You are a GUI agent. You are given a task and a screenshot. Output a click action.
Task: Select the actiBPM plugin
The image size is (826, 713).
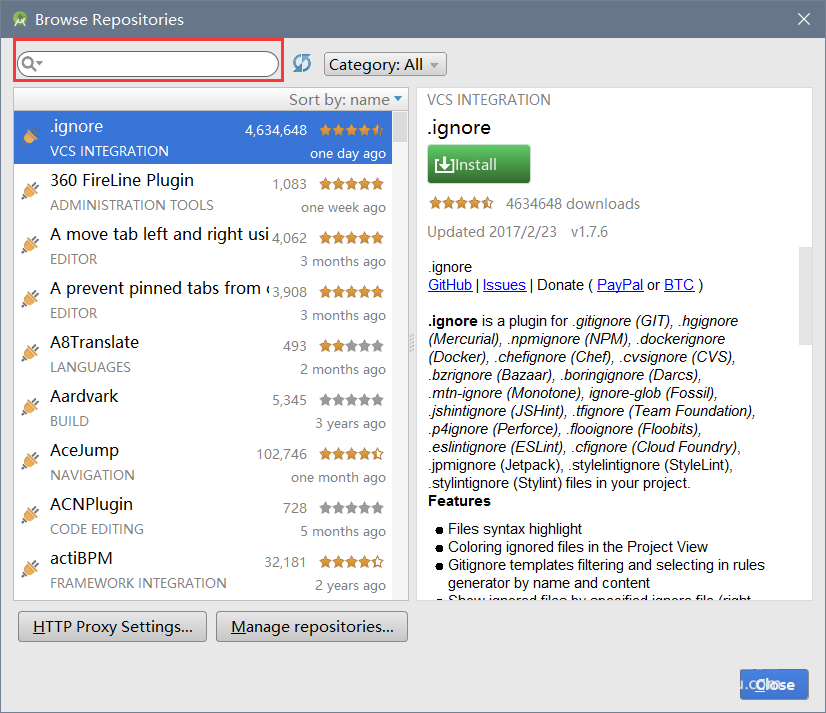203,570
